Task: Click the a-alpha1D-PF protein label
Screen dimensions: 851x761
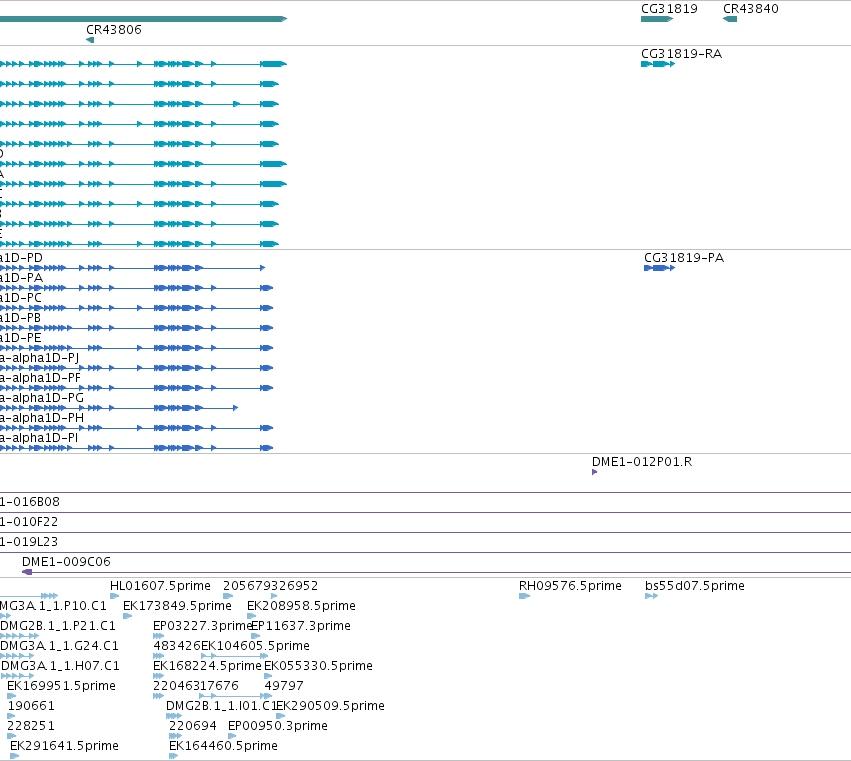Action: point(40,378)
